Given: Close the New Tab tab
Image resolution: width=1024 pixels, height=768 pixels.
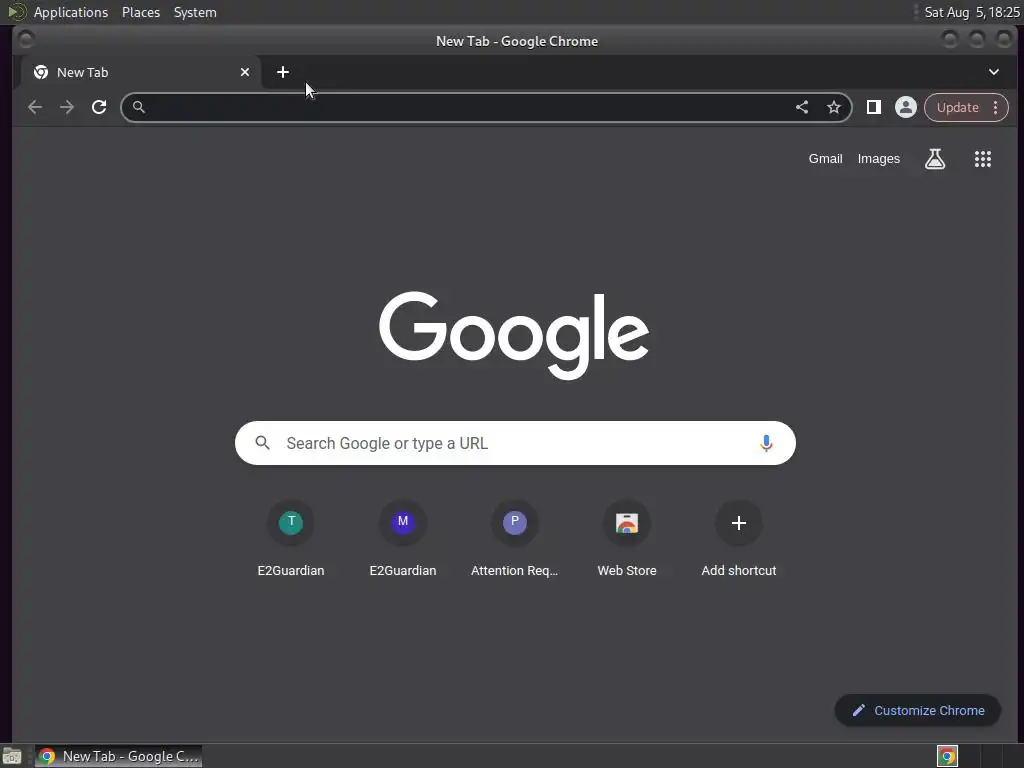Looking at the screenshot, I should point(245,72).
